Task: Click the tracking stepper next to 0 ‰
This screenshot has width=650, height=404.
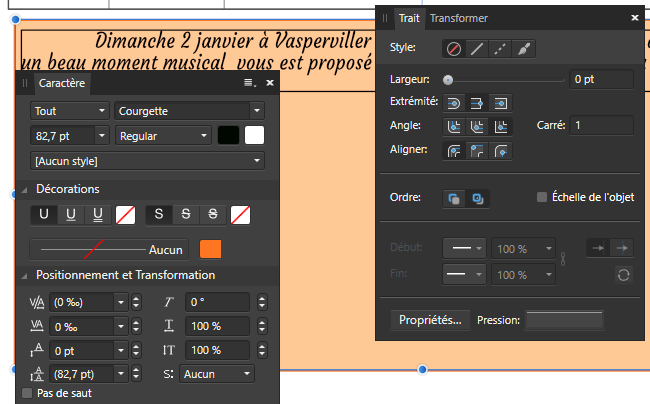Action: coord(136,327)
